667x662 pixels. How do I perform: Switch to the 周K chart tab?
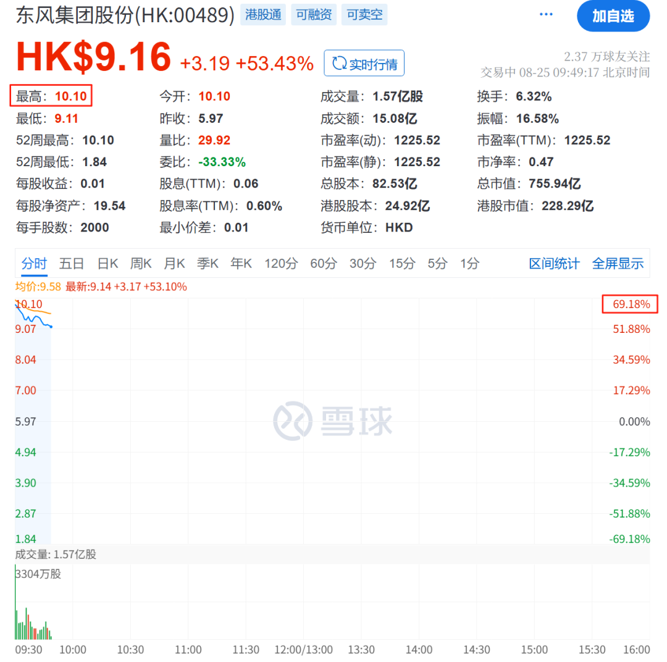(x=141, y=264)
